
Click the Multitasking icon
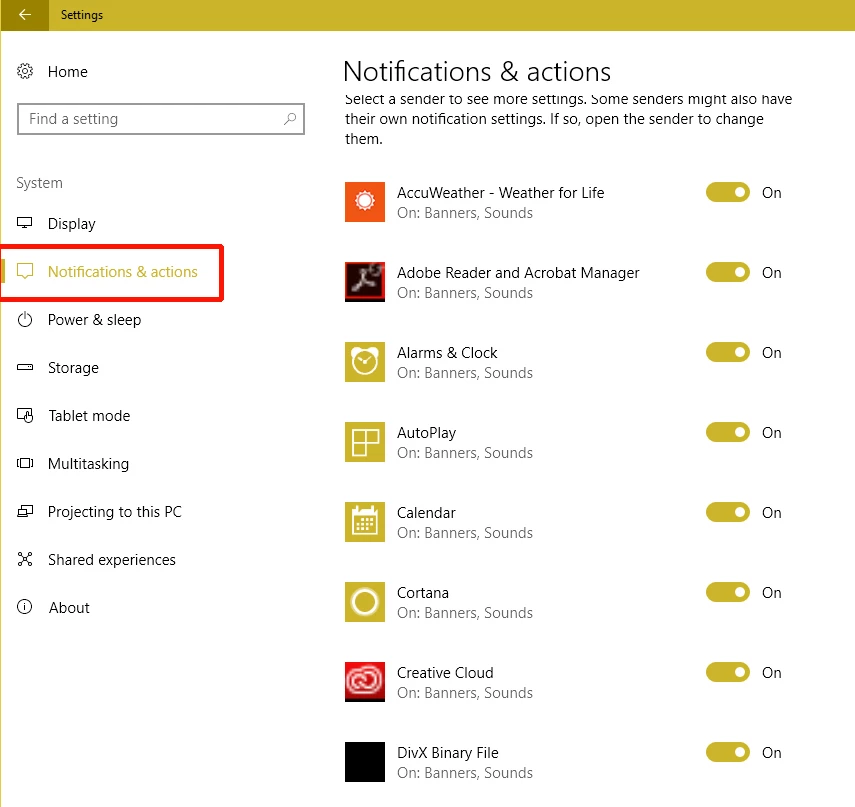click(25, 463)
